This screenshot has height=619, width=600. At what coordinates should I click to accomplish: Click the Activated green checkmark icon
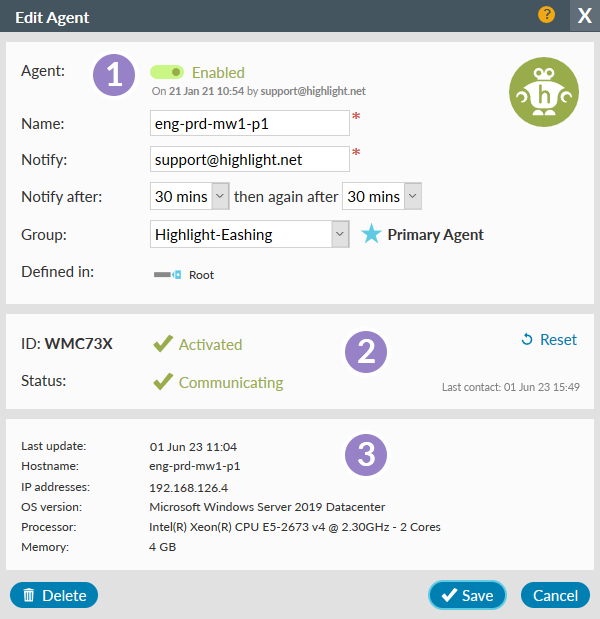[163, 344]
